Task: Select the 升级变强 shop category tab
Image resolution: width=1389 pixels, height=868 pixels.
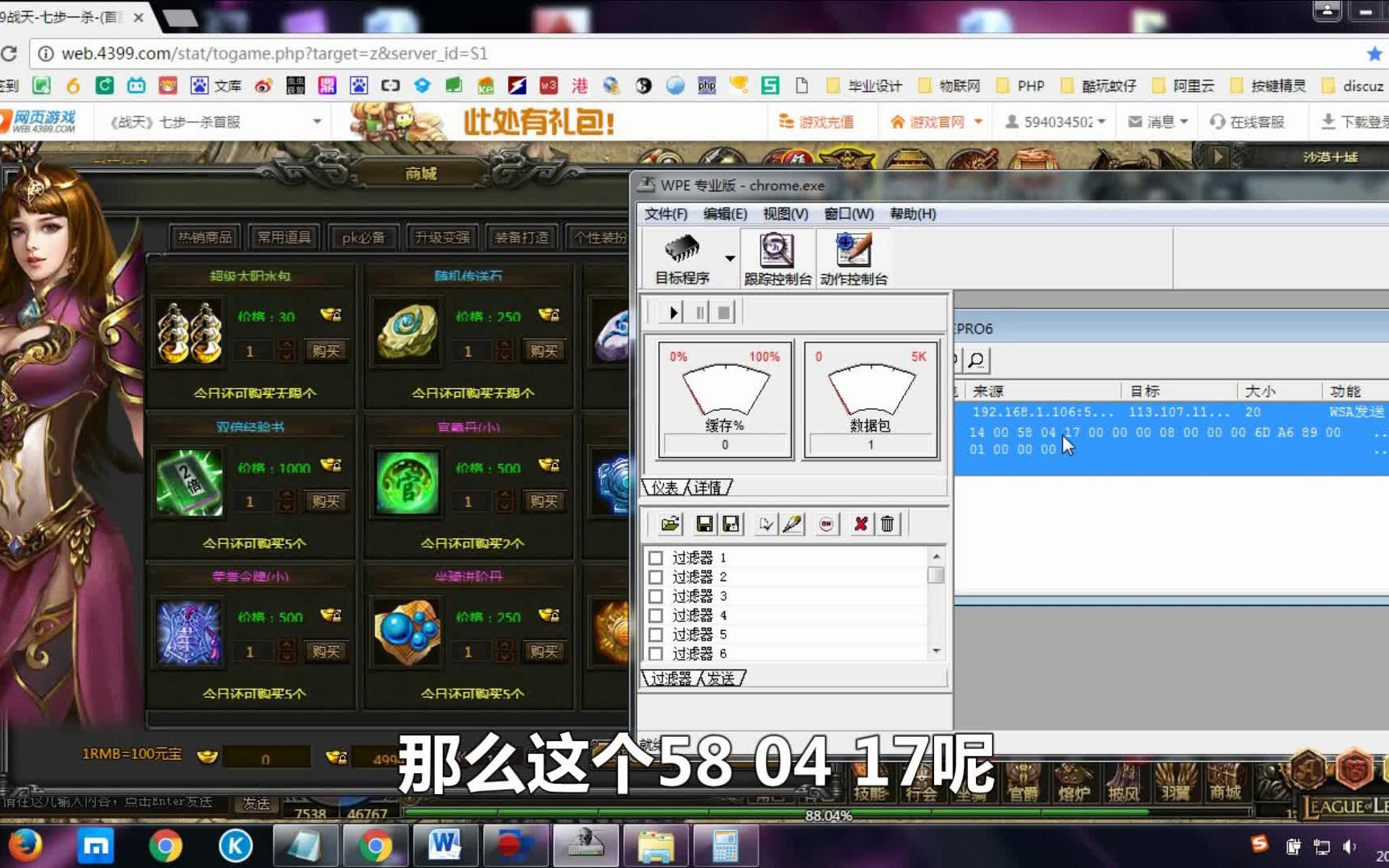Action: [442, 237]
